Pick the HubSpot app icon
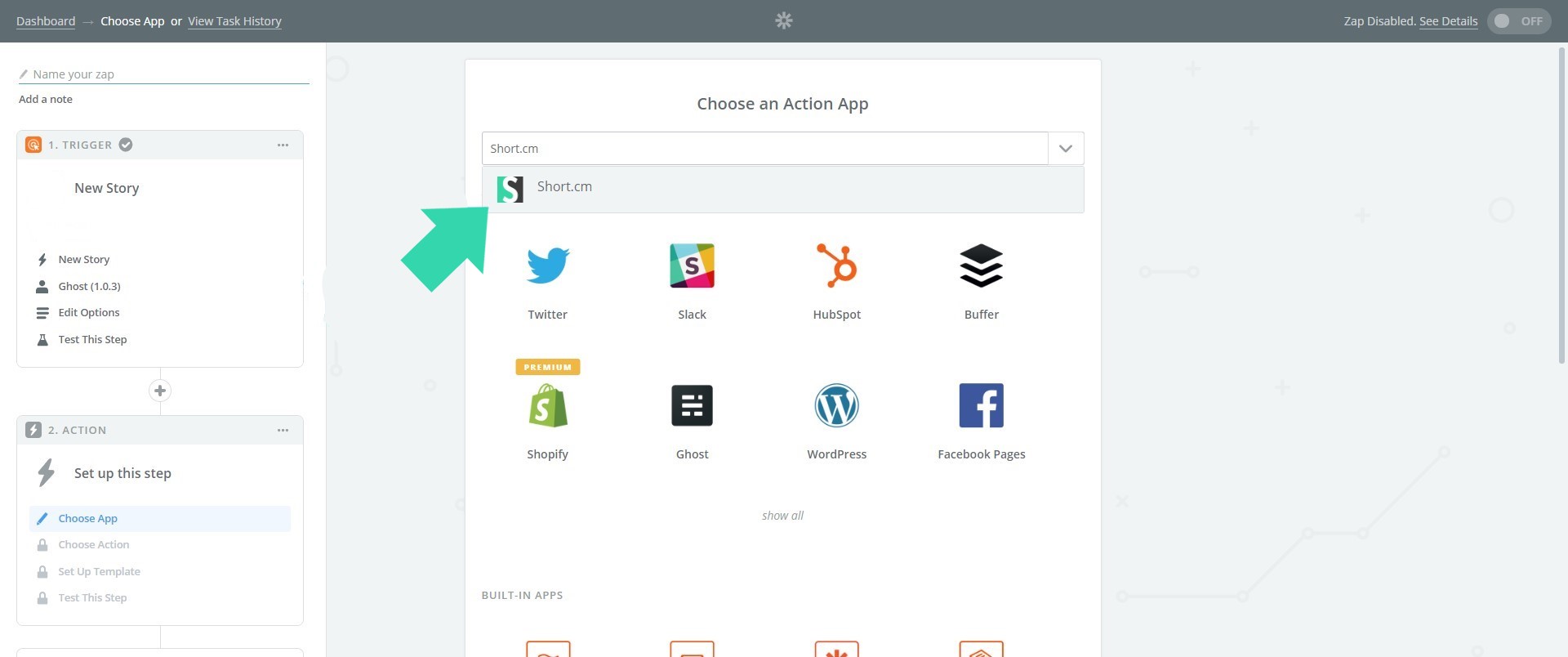The width and height of the screenshot is (1568, 657). 836,266
